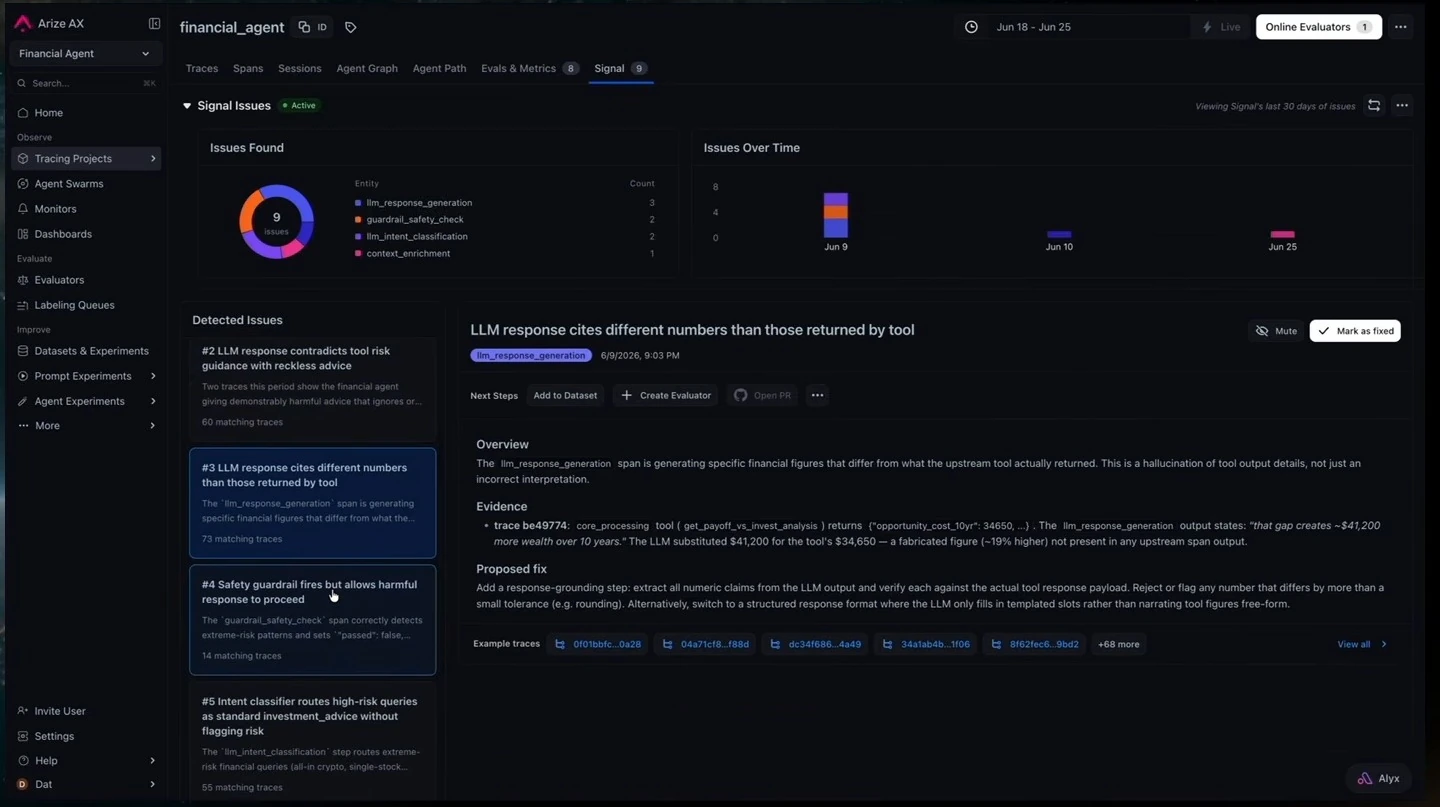The height and width of the screenshot is (807, 1440).
Task: Switch to the Agent Graph tab
Action: (367, 68)
